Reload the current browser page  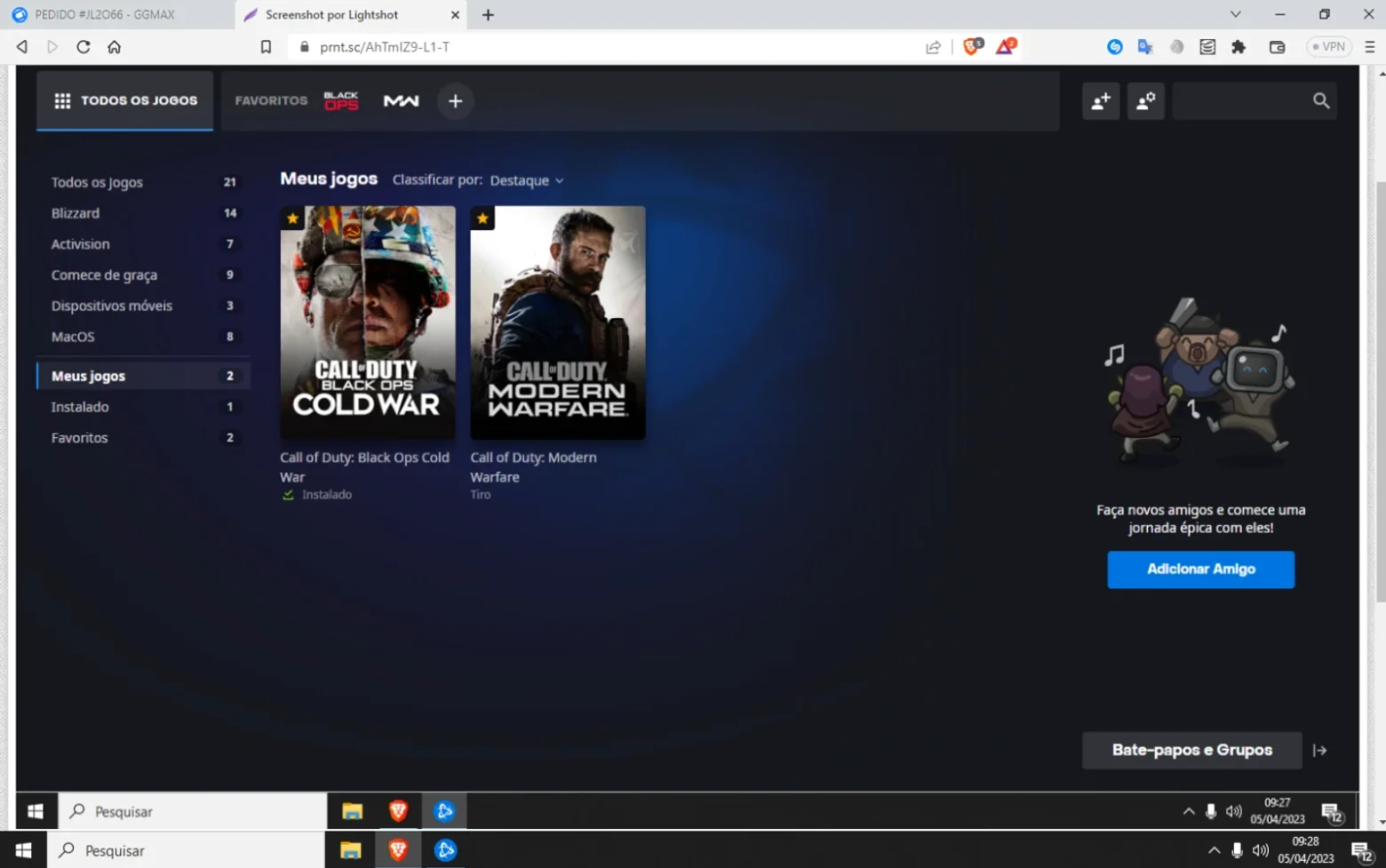click(x=84, y=47)
